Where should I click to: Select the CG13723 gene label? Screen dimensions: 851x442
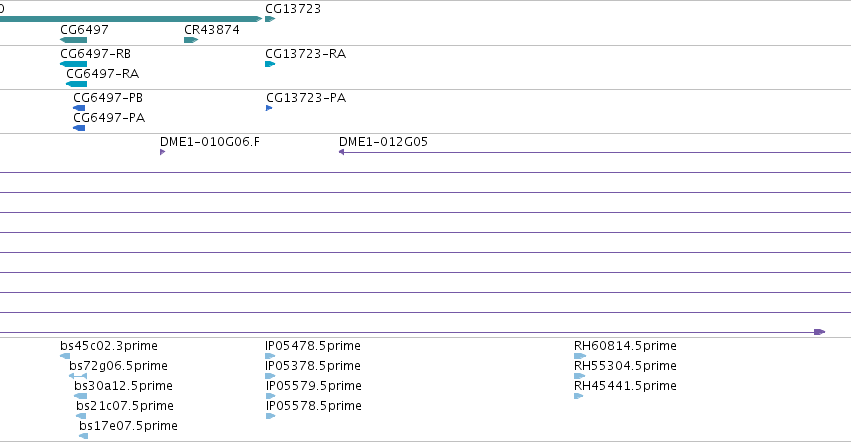293,9
